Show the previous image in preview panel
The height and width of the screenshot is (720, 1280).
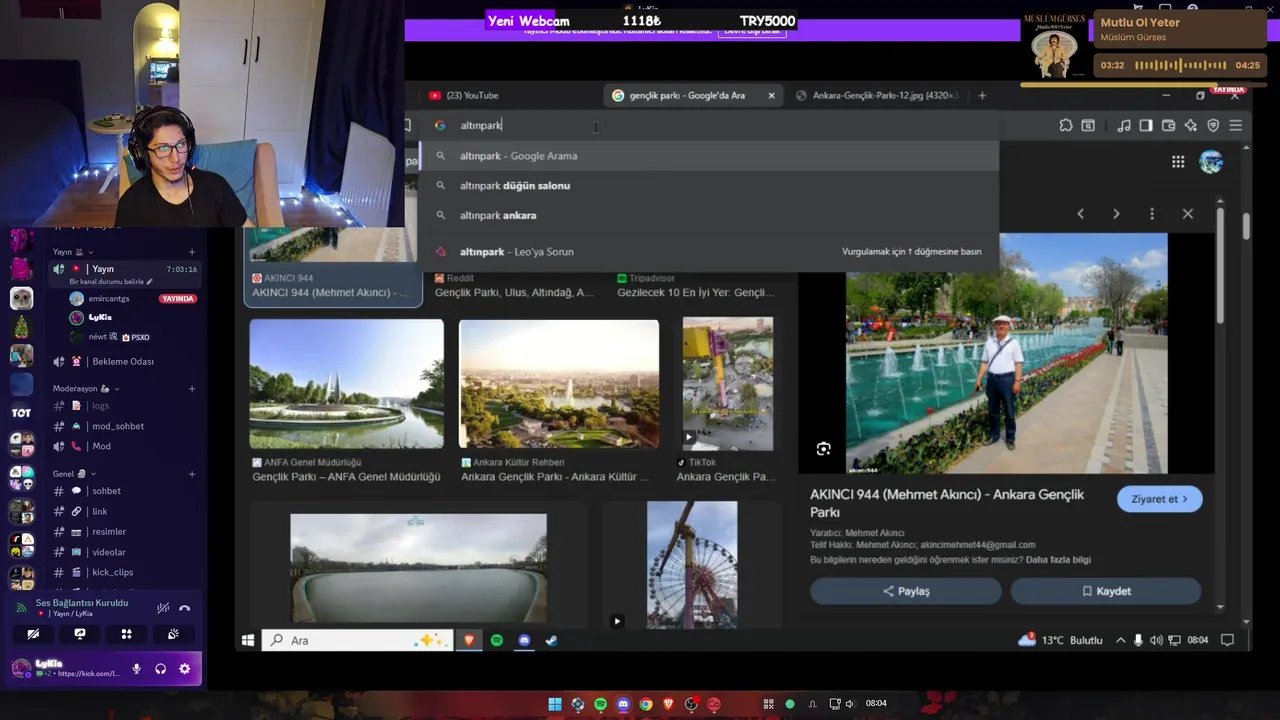point(1080,214)
